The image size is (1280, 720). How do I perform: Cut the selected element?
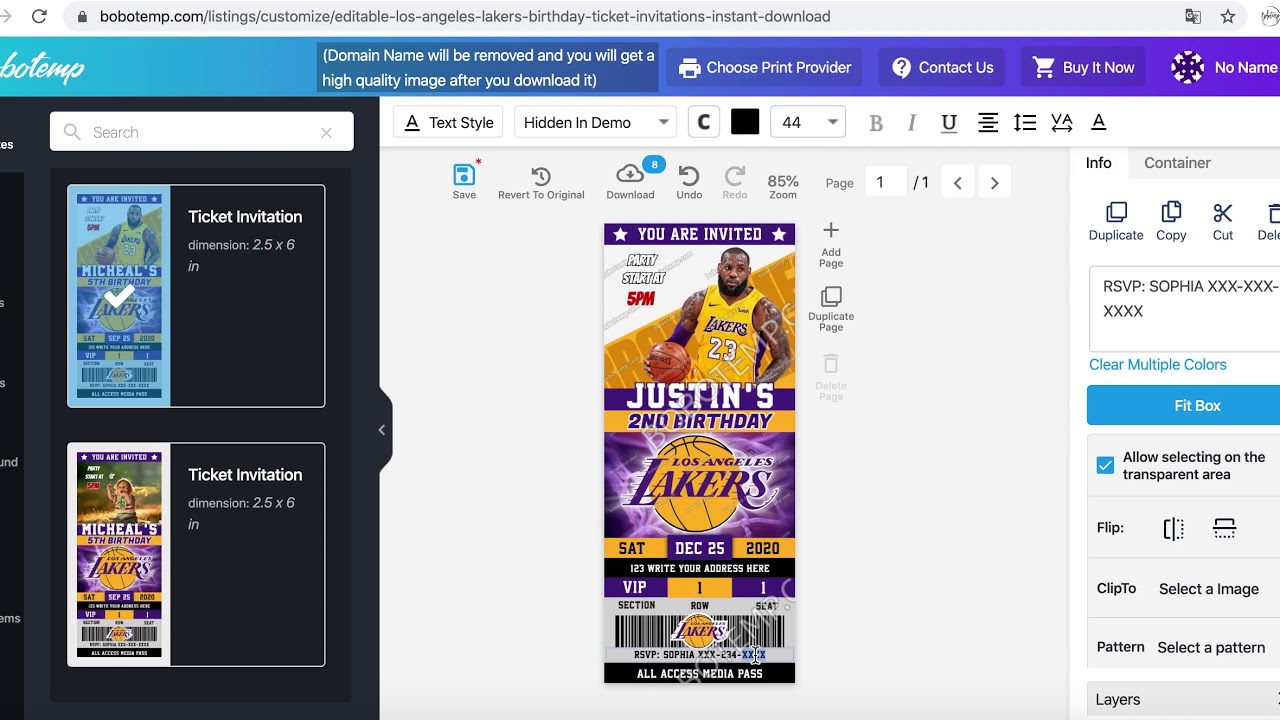1223,222
